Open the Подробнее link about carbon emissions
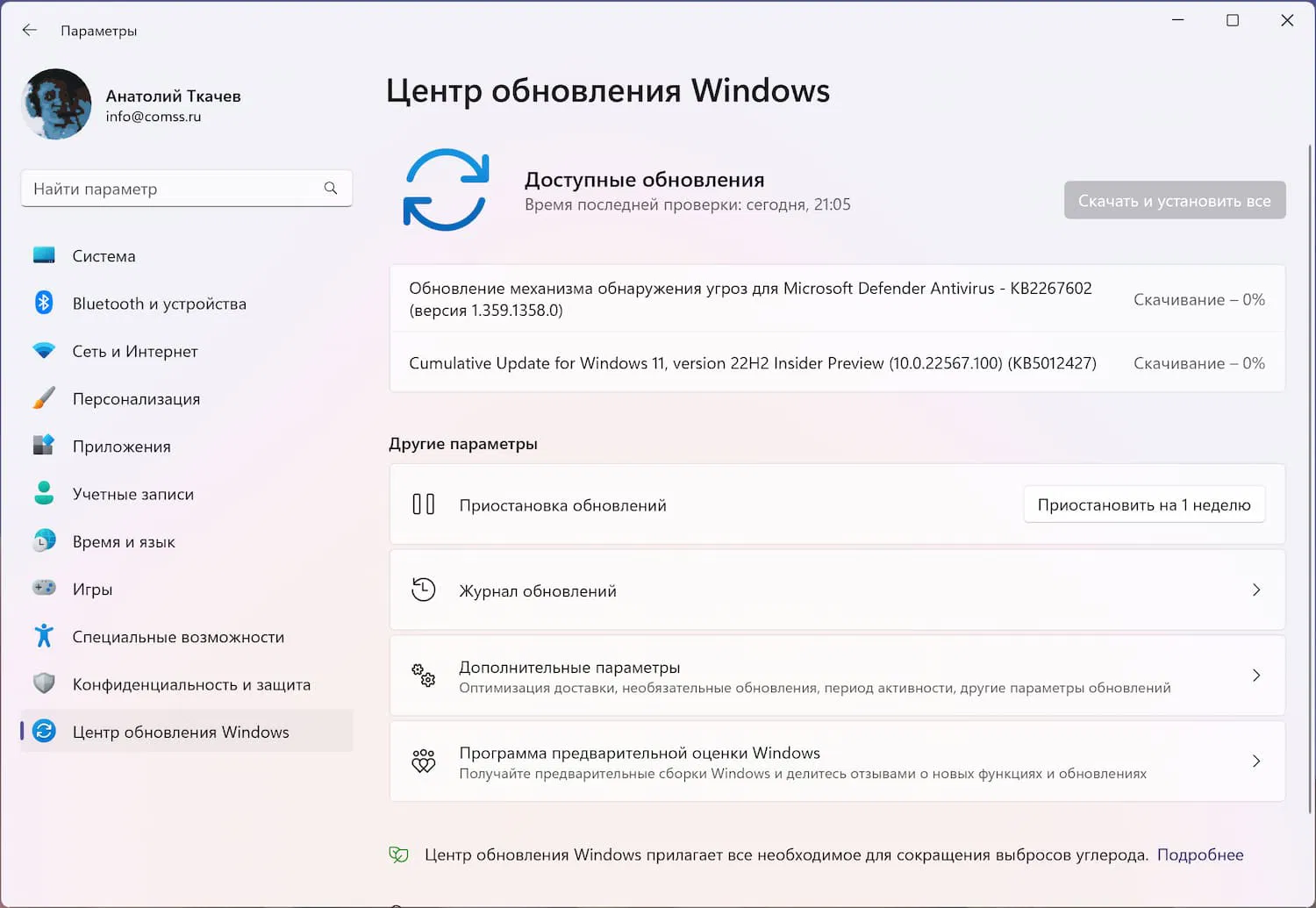Viewport: 1316px width, 908px height. point(1199,854)
